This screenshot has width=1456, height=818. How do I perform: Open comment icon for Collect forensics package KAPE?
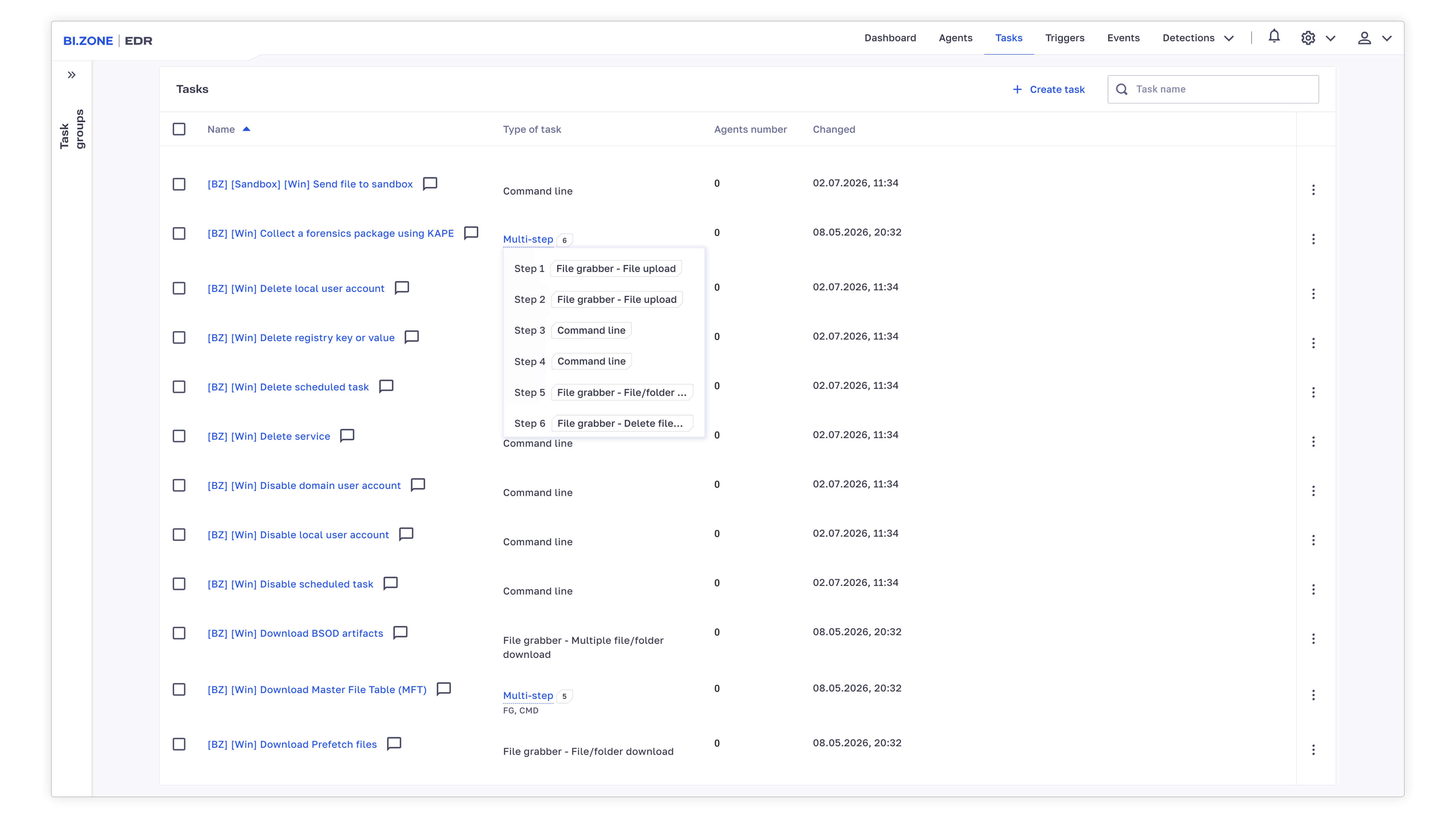click(x=471, y=233)
